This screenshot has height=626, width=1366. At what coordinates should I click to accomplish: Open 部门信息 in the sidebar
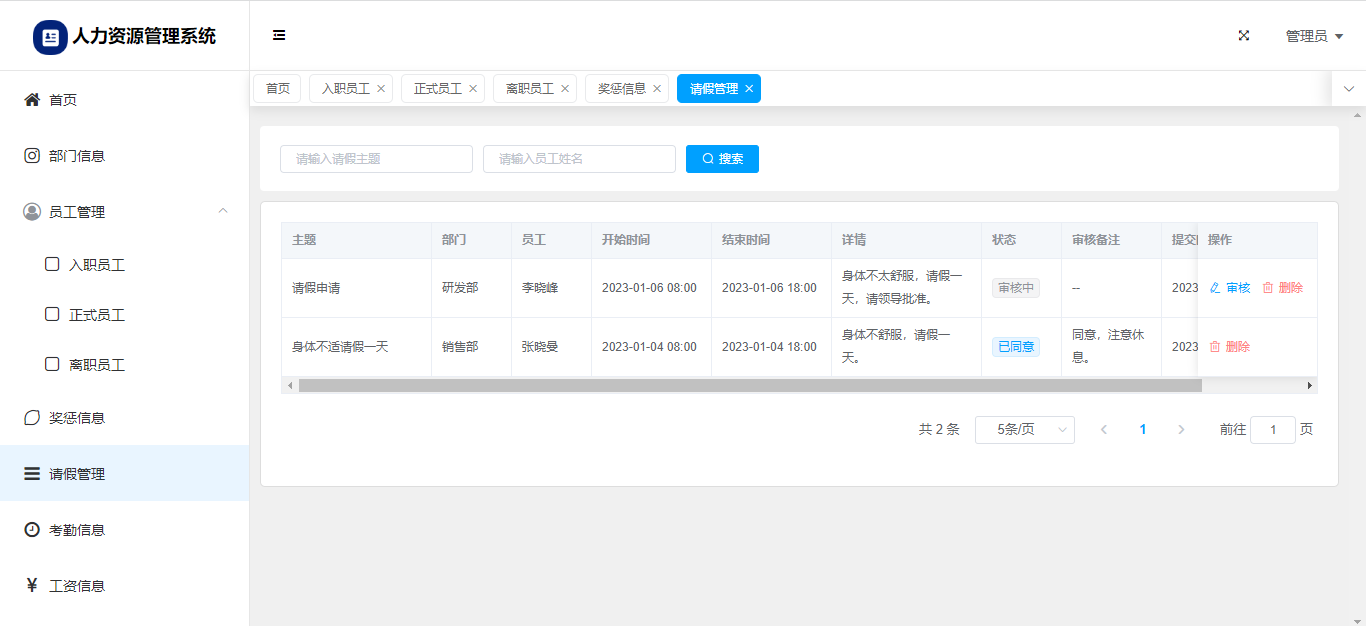pos(76,156)
